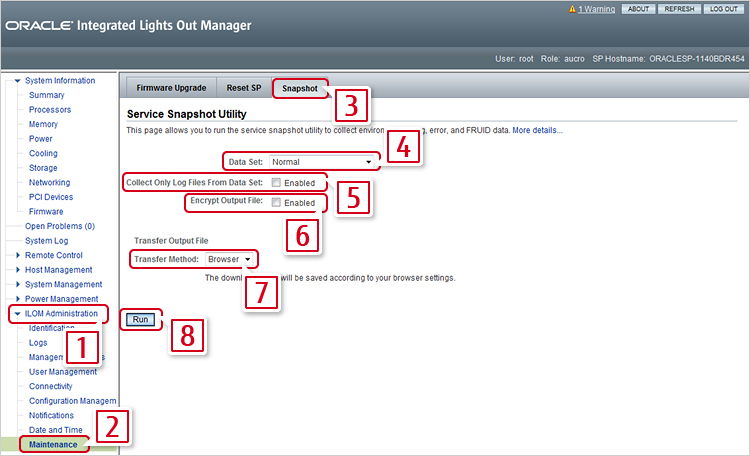Expand the Host Management tree arrow
This screenshot has width=750, height=456.
(17, 270)
